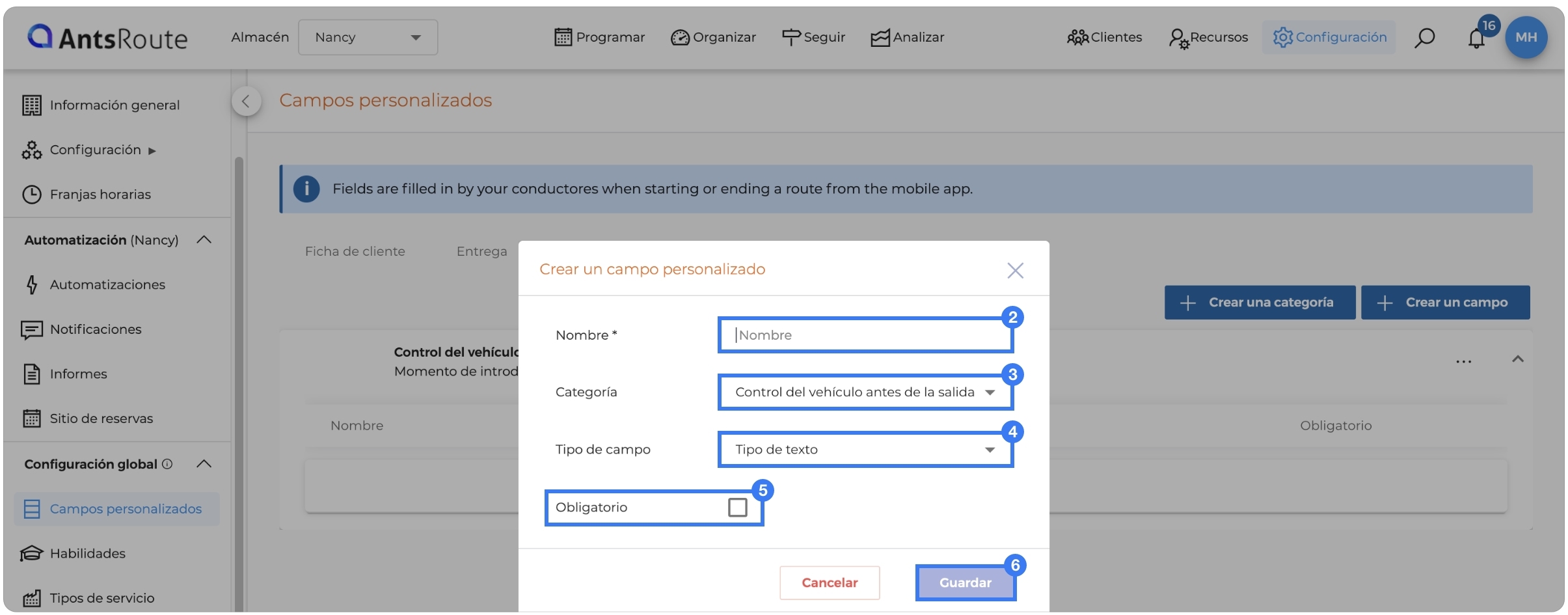Click the Información general building icon

click(31, 105)
